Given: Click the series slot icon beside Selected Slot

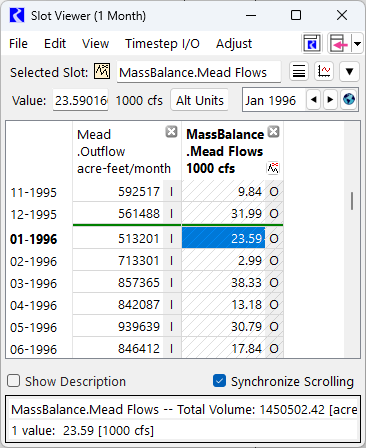Looking at the screenshot, I should 102,71.
